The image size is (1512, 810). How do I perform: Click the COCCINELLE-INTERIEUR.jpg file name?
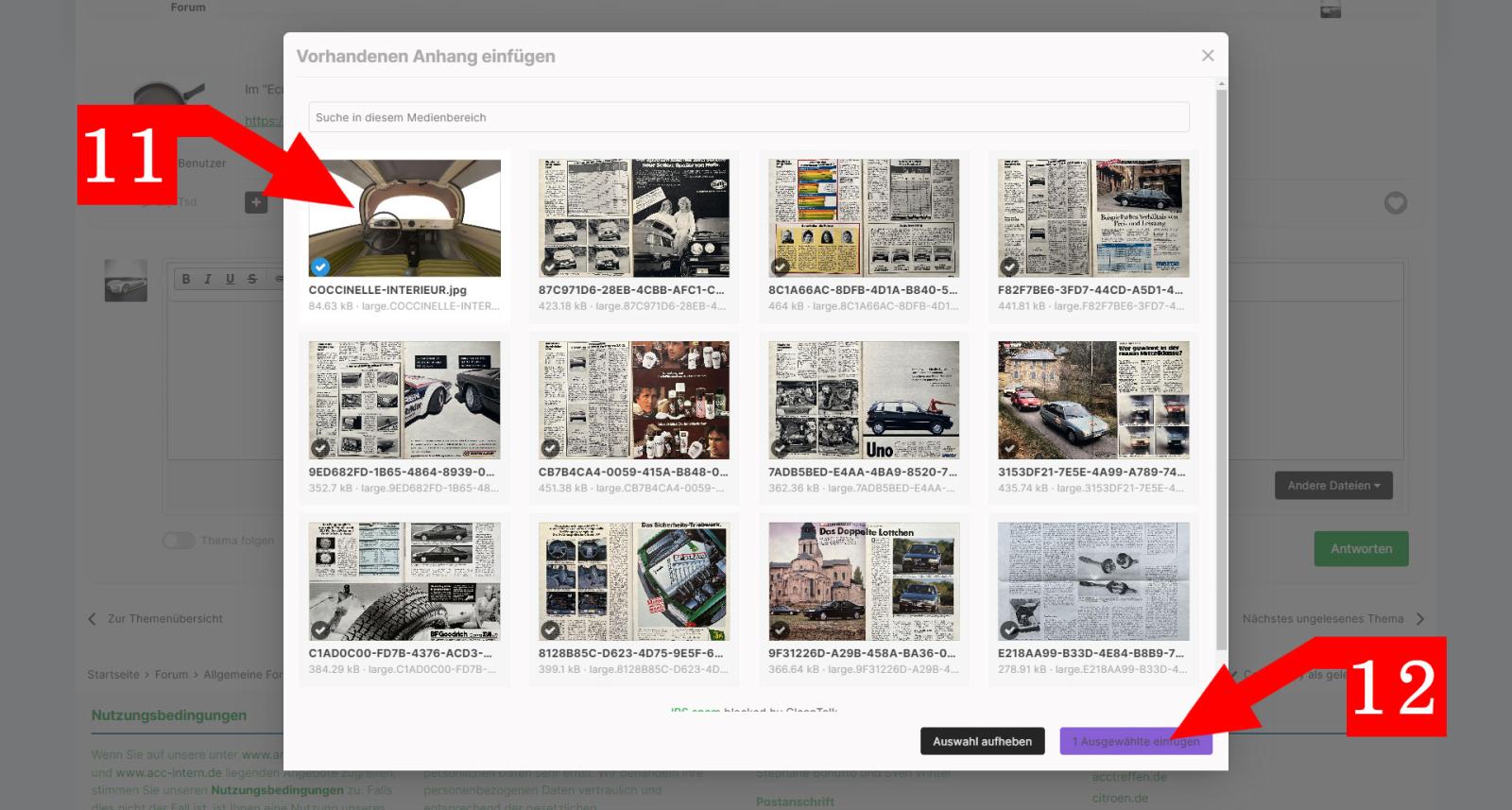tap(387, 290)
